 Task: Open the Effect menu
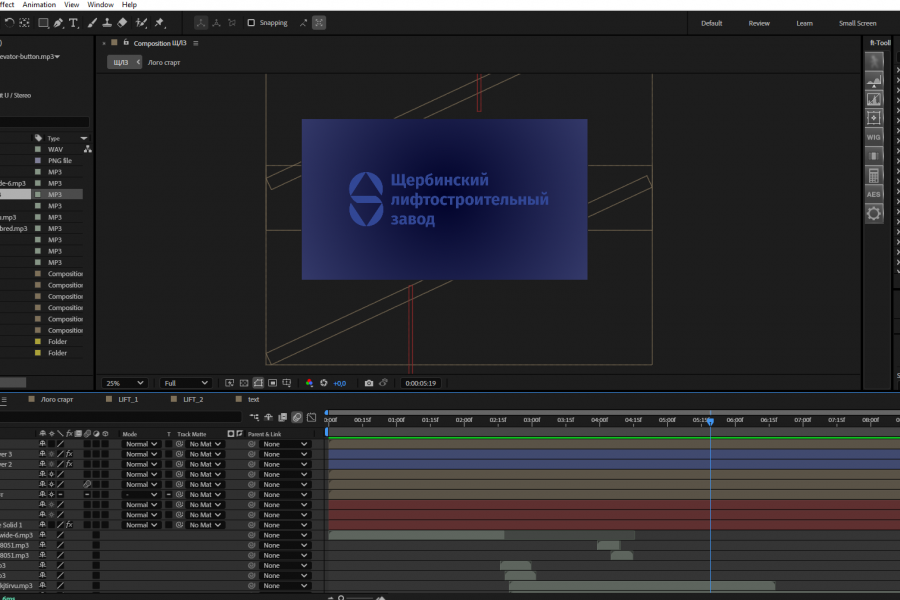pyautogui.click(x=7, y=5)
